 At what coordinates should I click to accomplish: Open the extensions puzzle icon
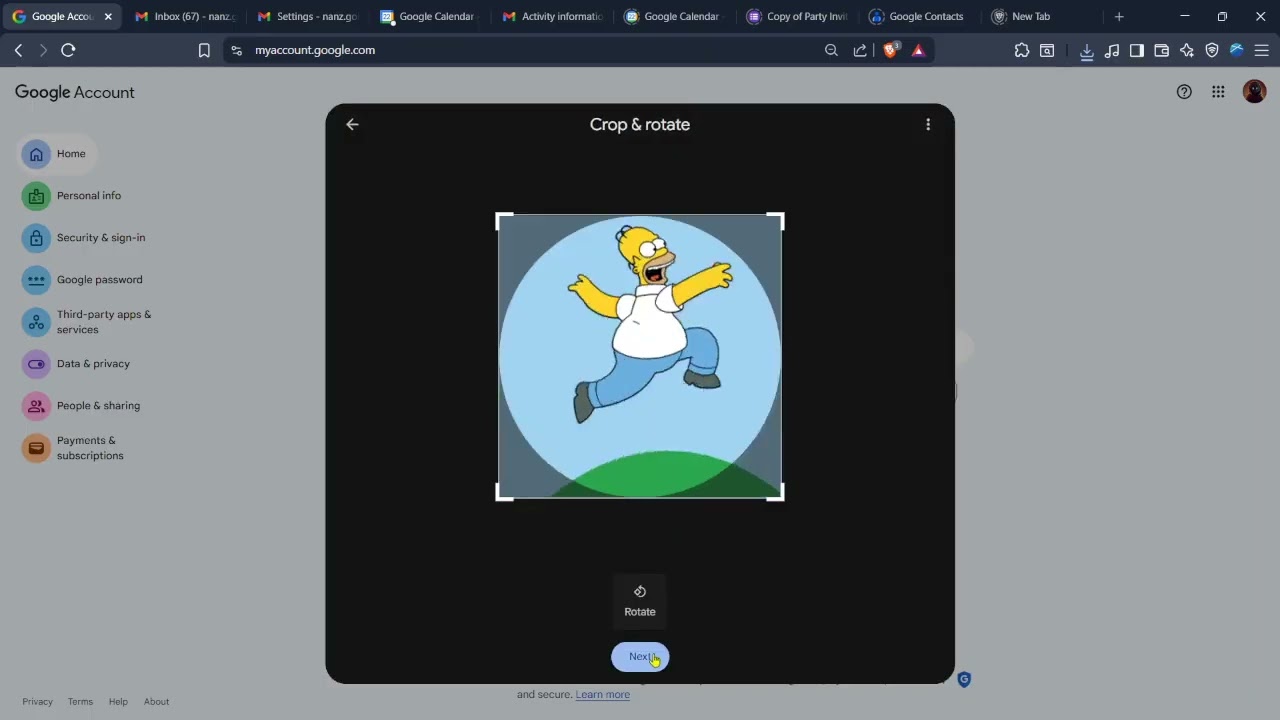click(1022, 50)
